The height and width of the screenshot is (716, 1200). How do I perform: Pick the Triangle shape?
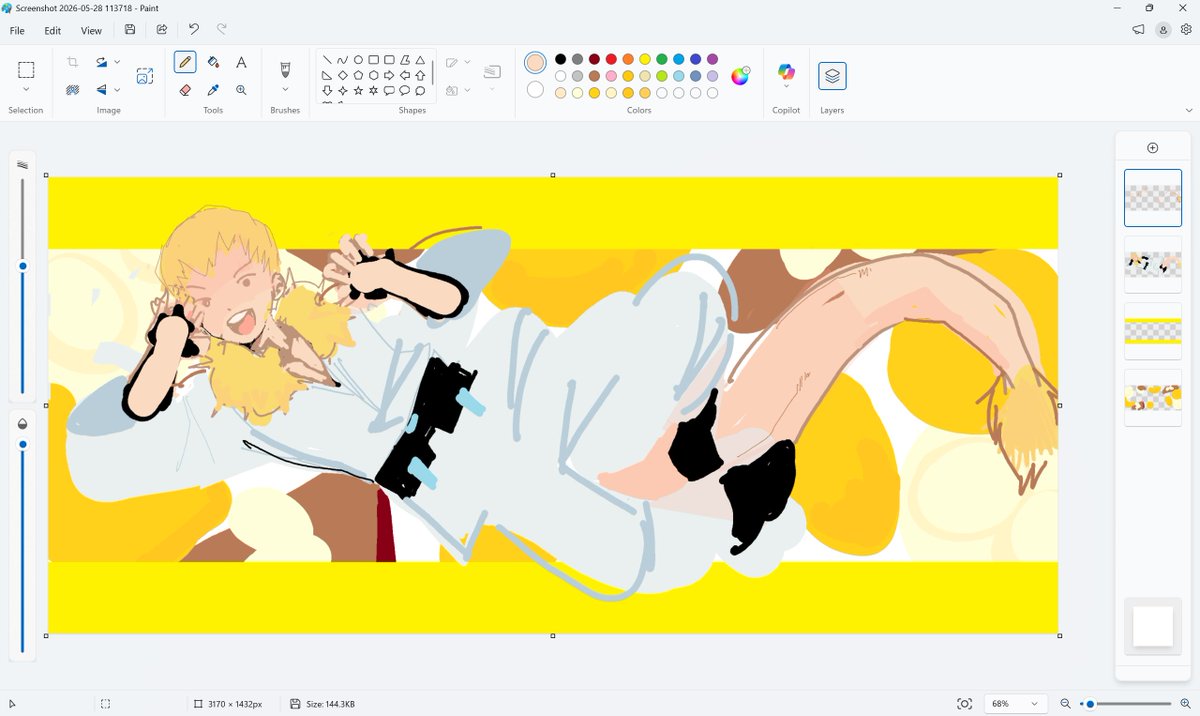[x=420, y=60]
